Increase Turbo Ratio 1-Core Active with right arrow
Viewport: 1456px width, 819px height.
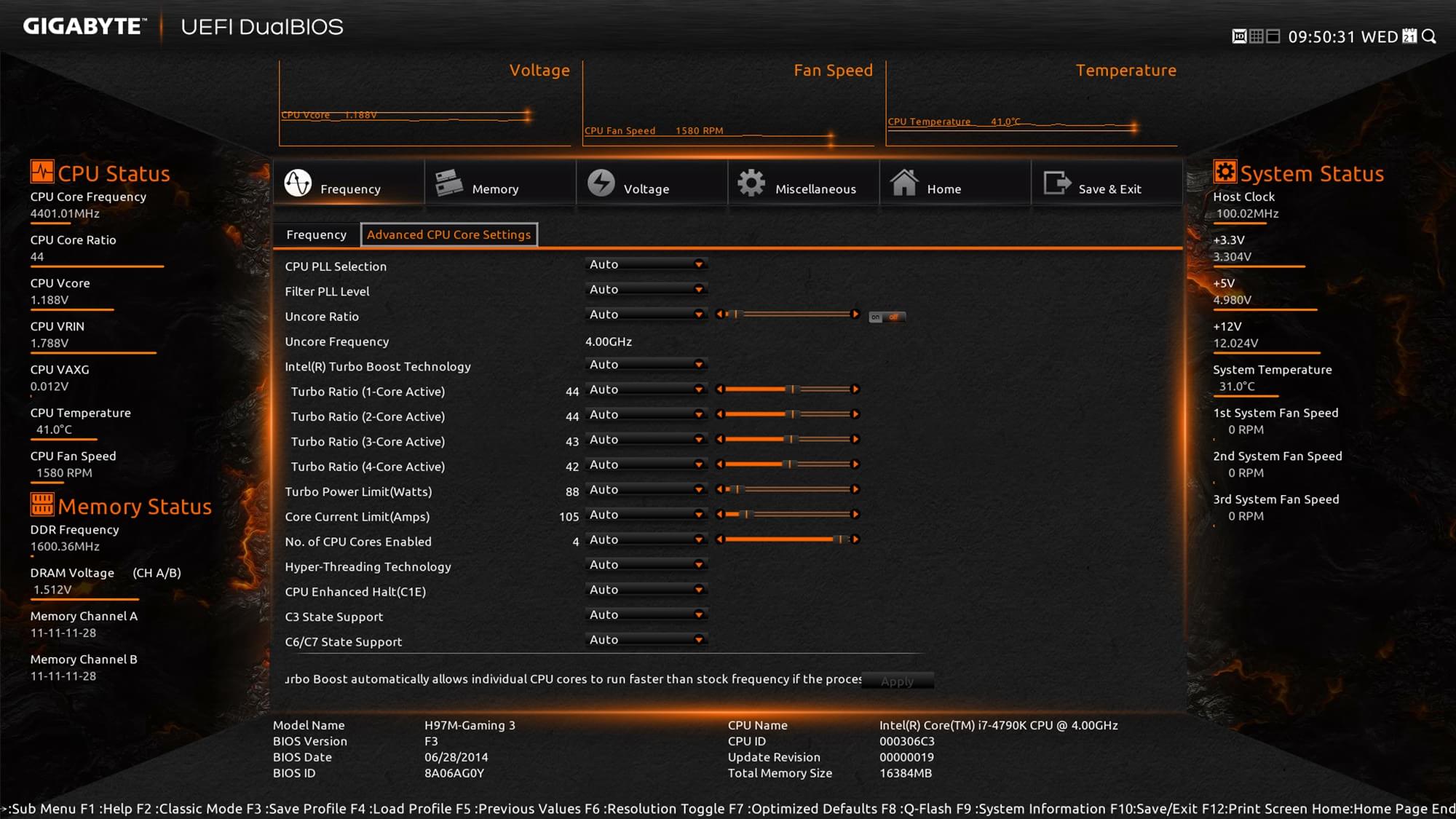point(855,389)
